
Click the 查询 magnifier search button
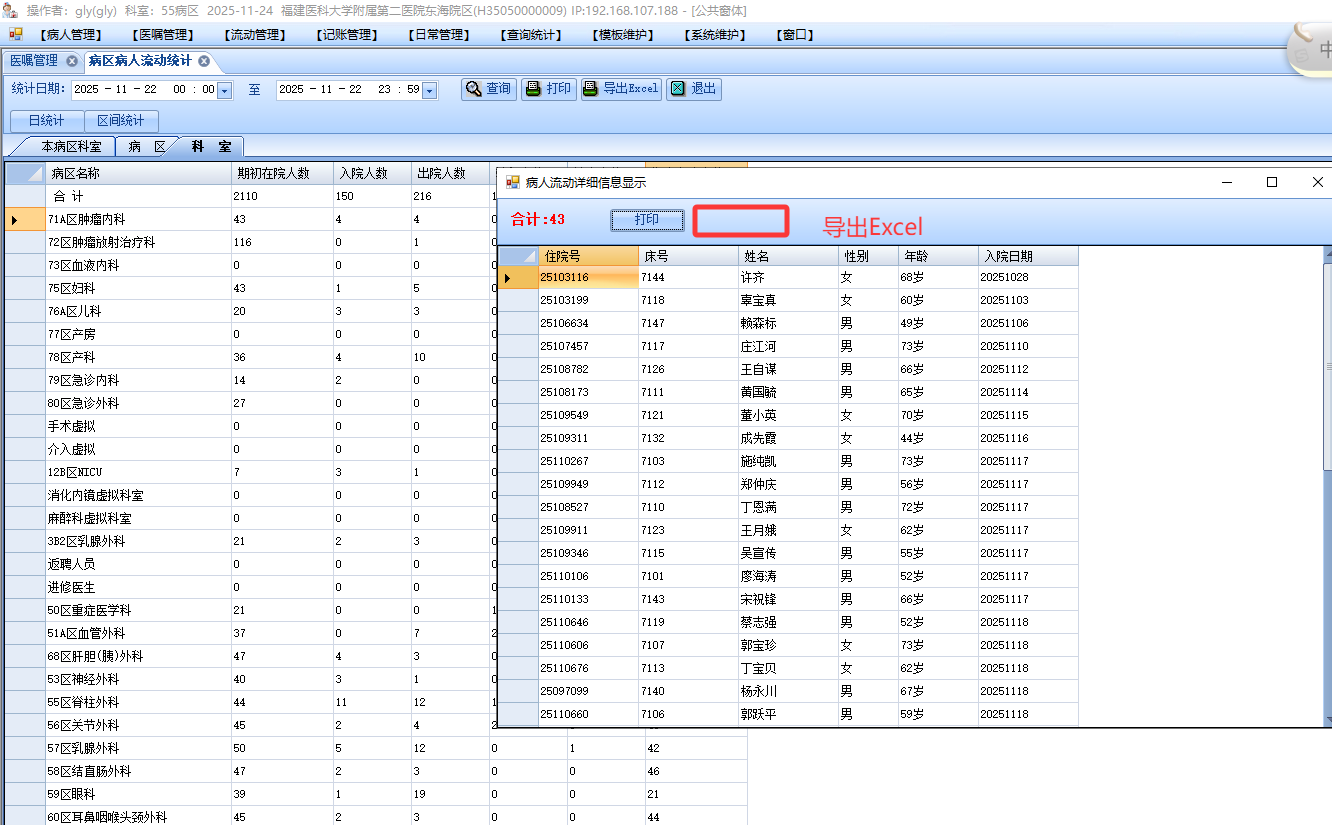488,89
